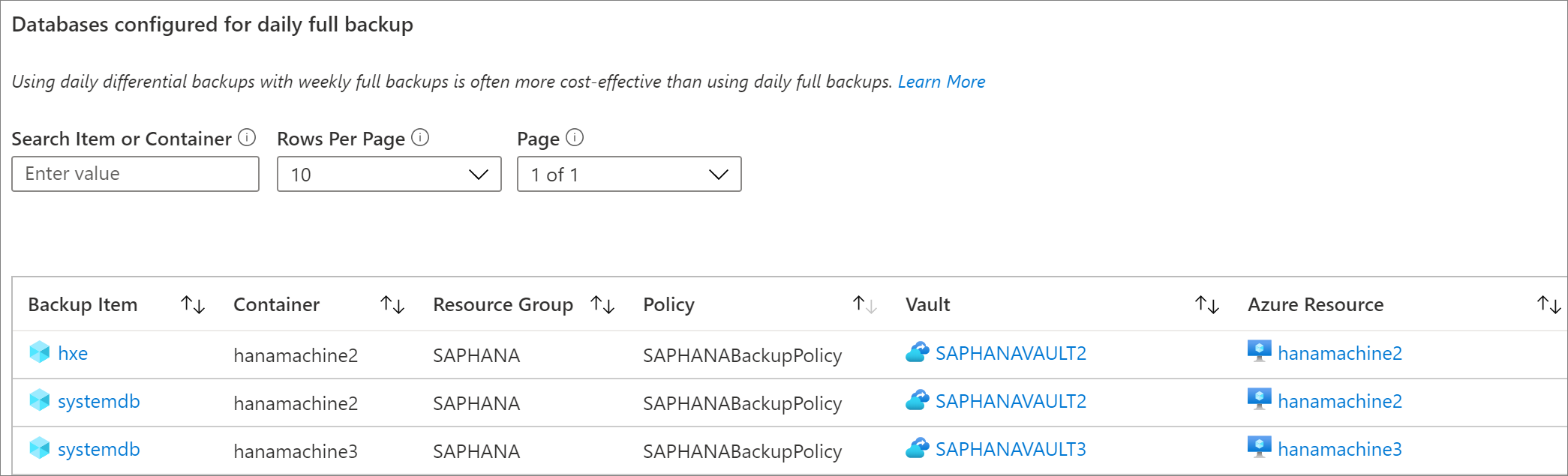Open systemdb item on hanamachine3
This screenshot has height=476, width=1568.
98,450
